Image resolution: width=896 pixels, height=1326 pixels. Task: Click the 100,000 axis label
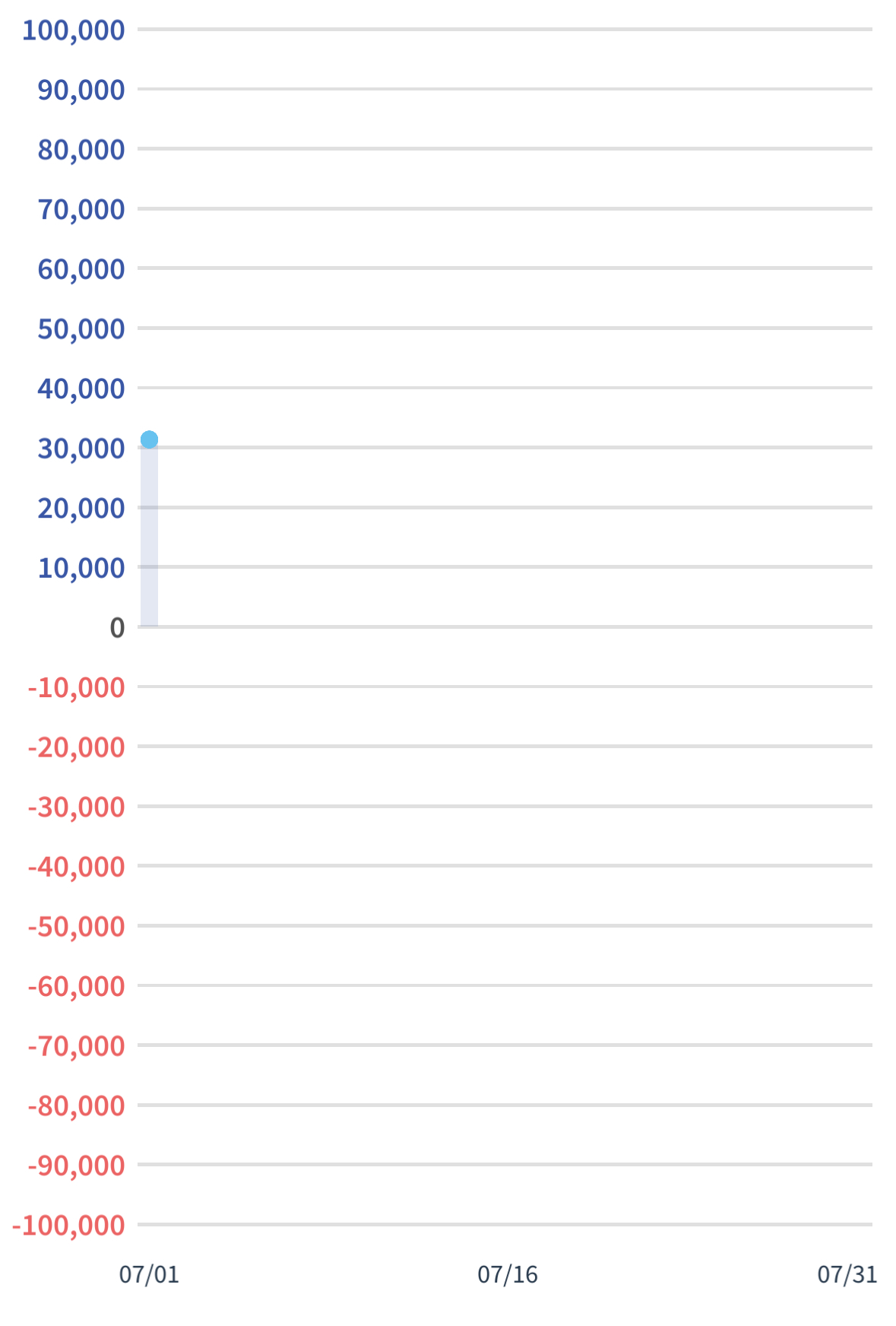(x=74, y=30)
